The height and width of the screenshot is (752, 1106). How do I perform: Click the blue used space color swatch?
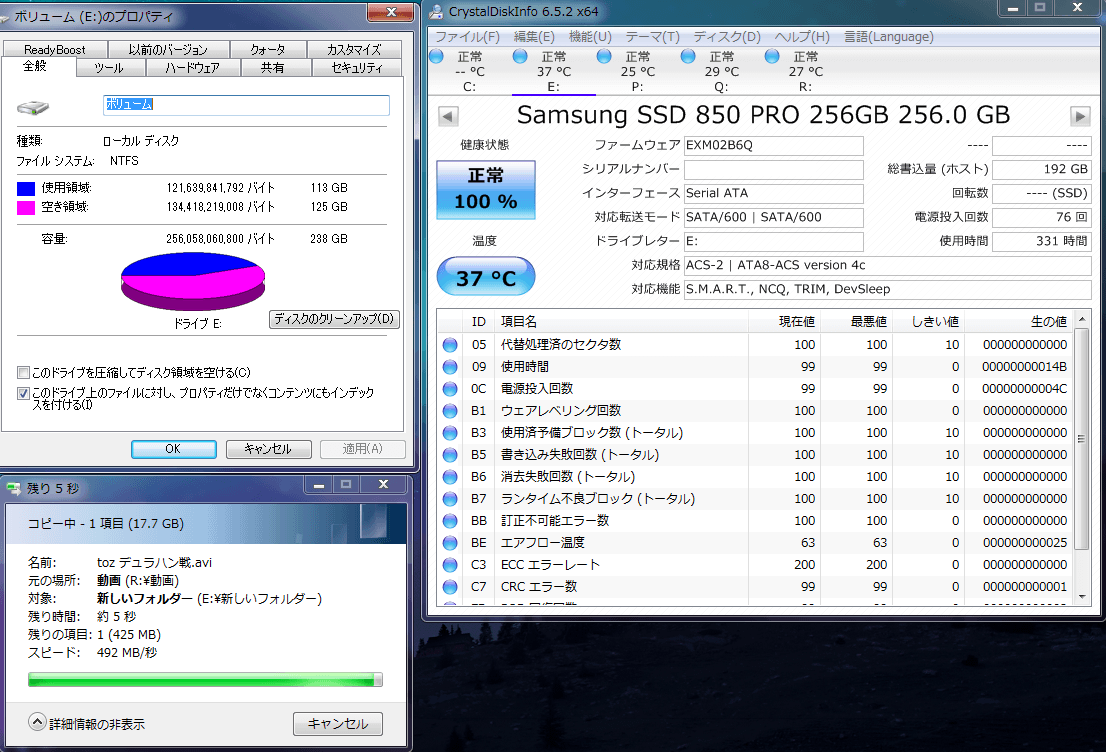(x=26, y=188)
